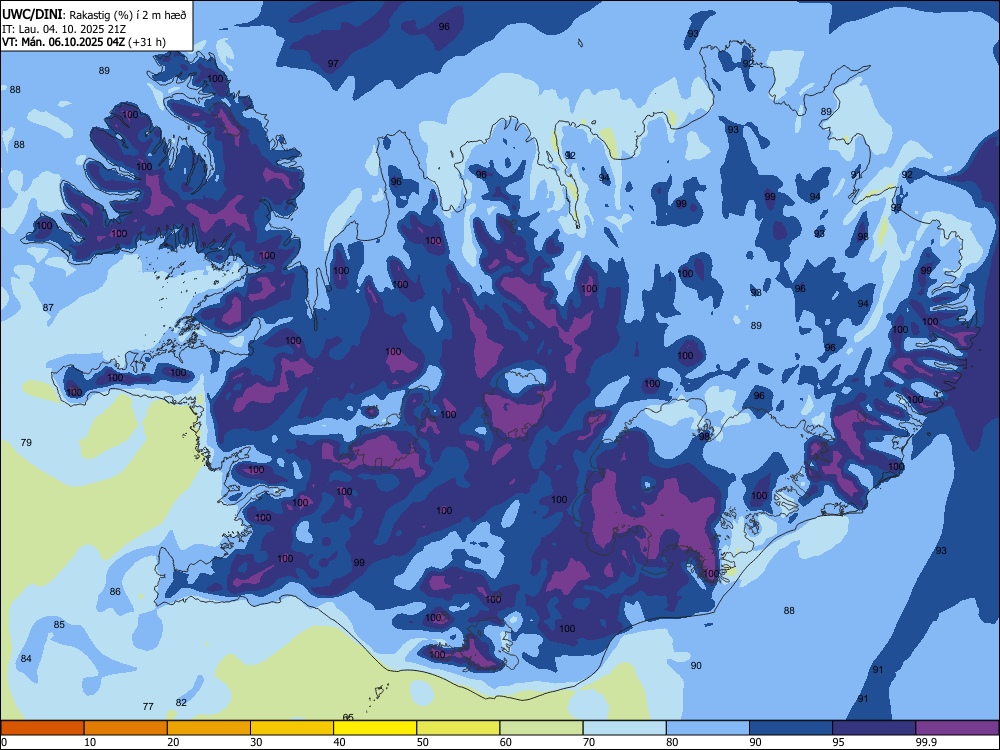Image resolution: width=1000 pixels, height=750 pixels.
Task: Click the 87 humidity value in the western sea
Action: tap(48, 307)
